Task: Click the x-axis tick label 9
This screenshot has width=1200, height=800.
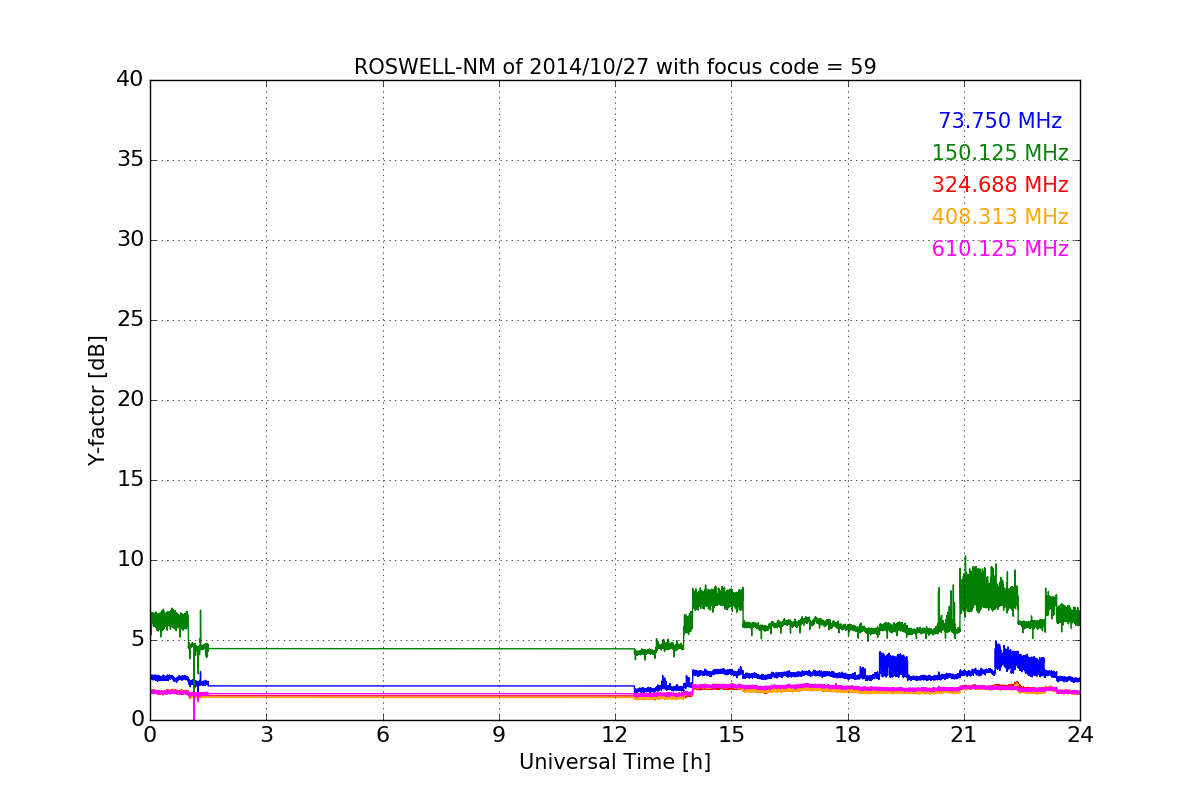Action: [x=499, y=734]
